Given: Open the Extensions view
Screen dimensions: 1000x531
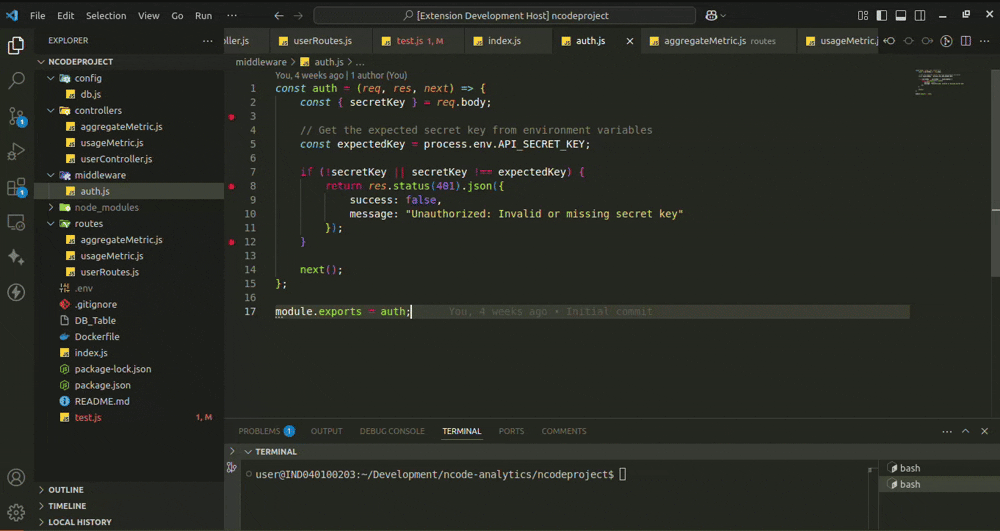Looking at the screenshot, I should (x=16, y=187).
